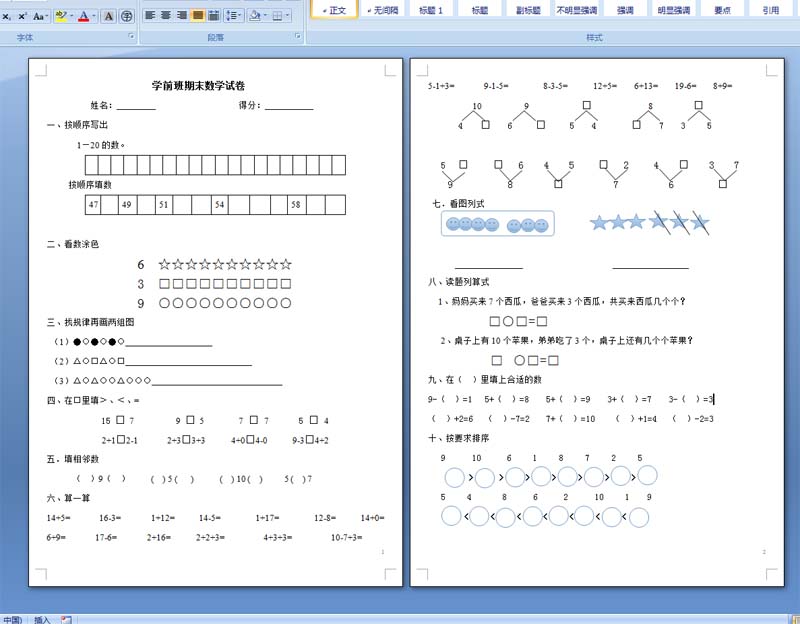
Task: Apply subscript formatting
Action: (x=7, y=16)
